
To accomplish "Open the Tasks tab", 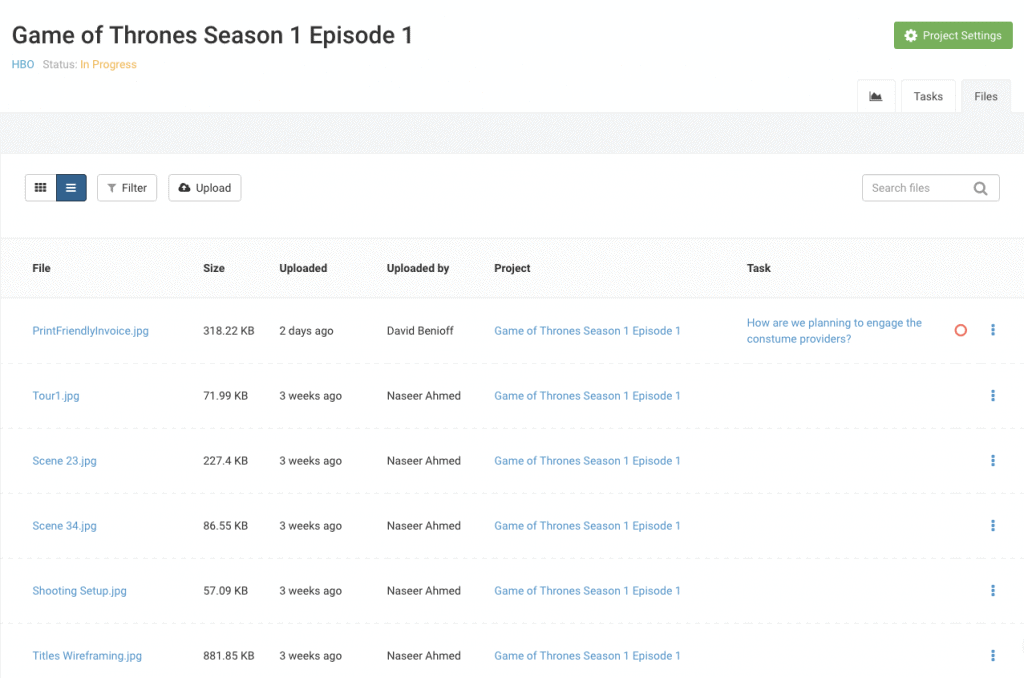I will pyautogui.click(x=928, y=97).
